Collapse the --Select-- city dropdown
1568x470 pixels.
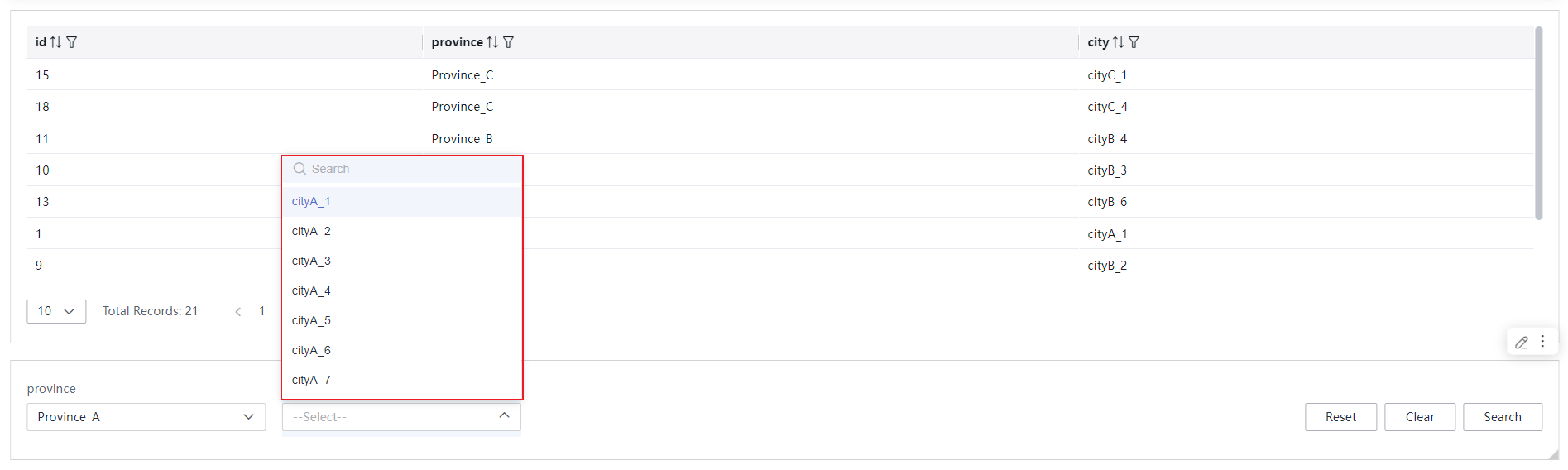401,417
